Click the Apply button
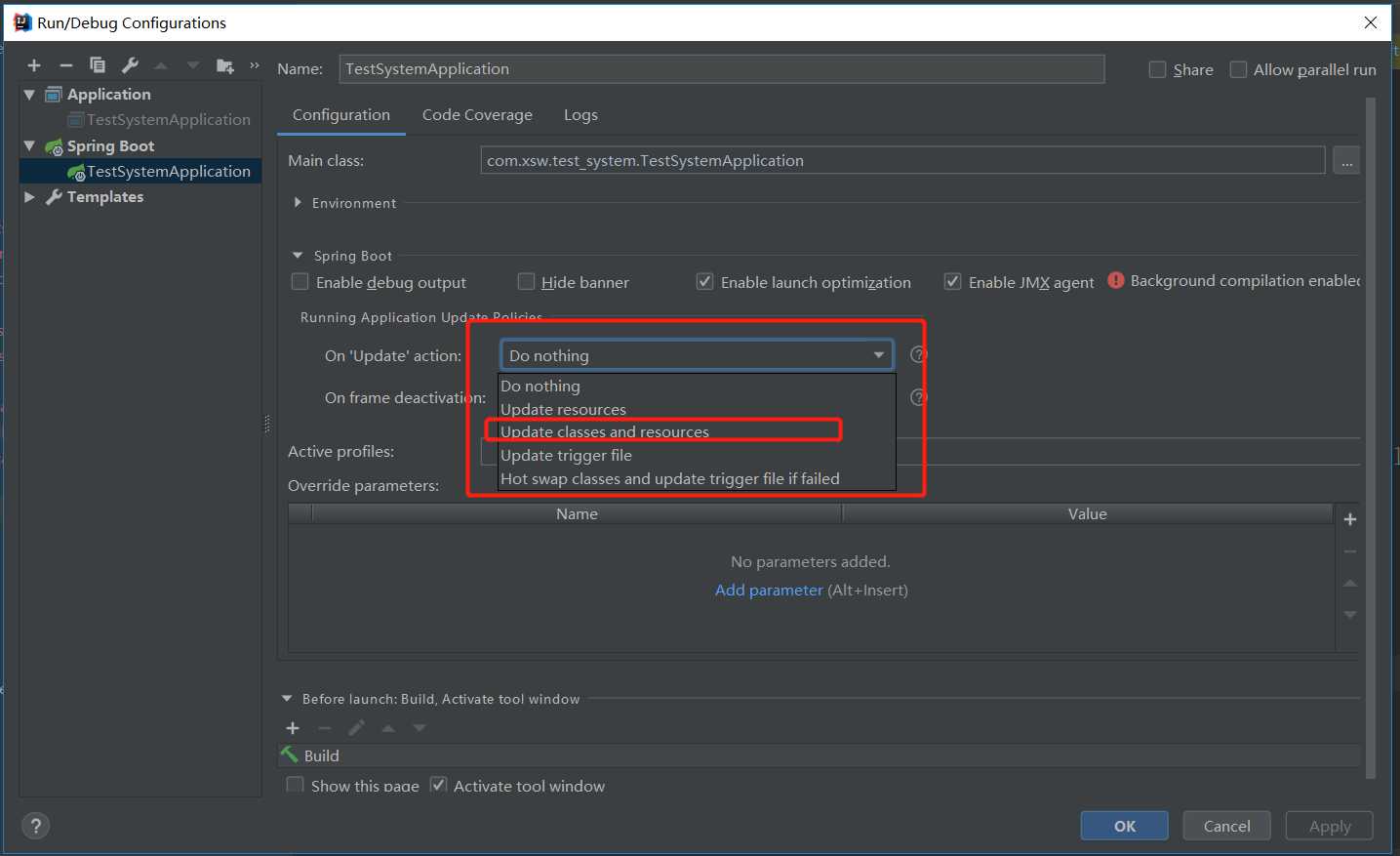 click(1329, 826)
